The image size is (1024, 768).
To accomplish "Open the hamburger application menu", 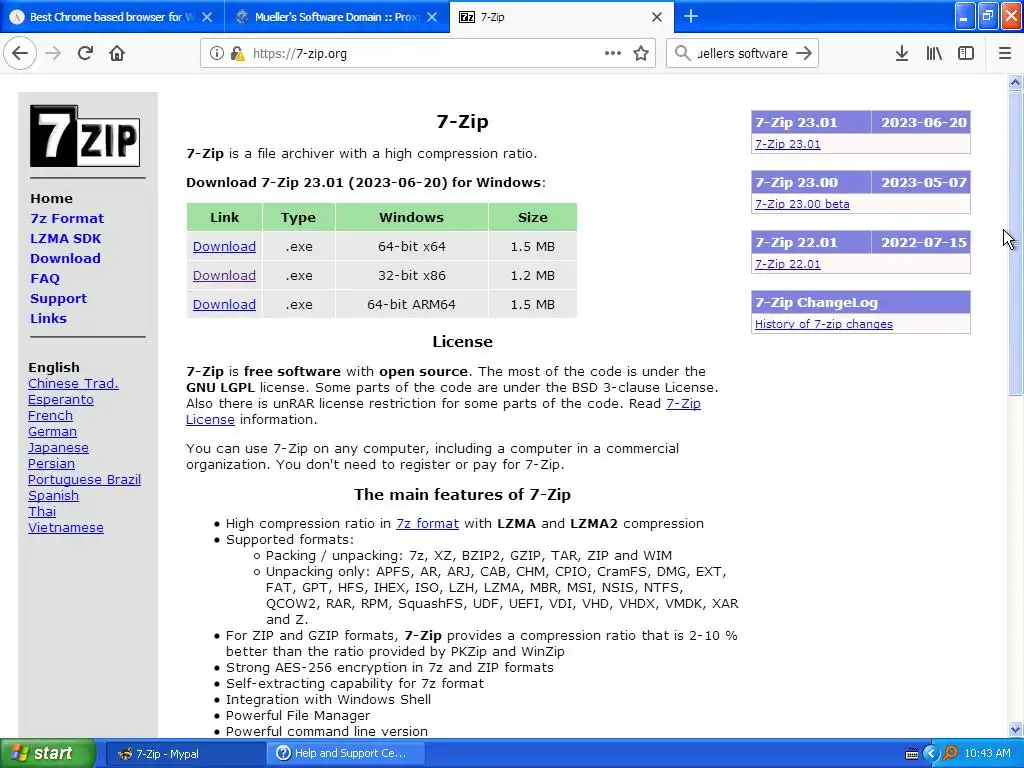I will point(1005,54).
